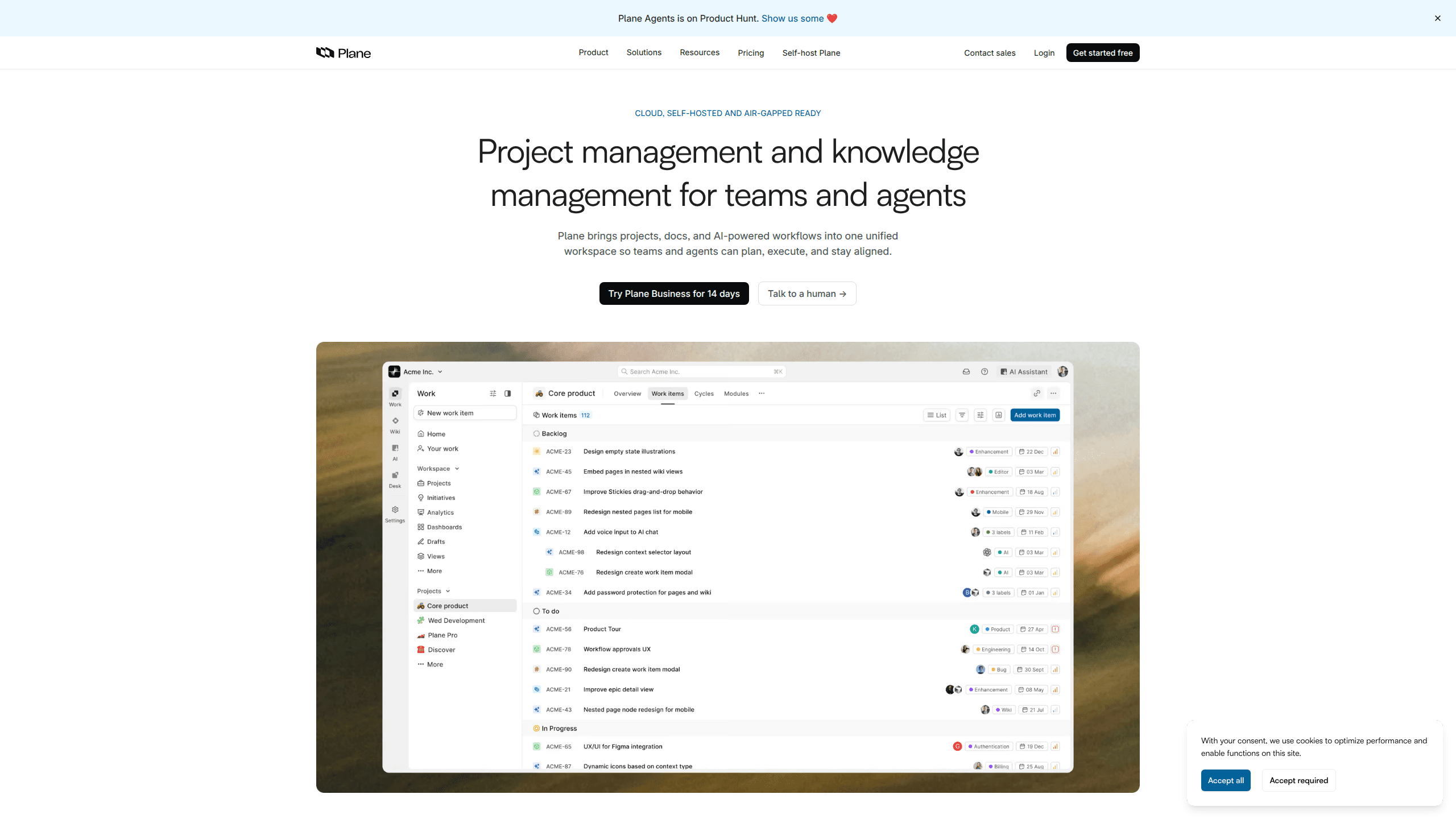Expand More under Workspace section
This screenshot has width=1456, height=819.
tap(430, 571)
